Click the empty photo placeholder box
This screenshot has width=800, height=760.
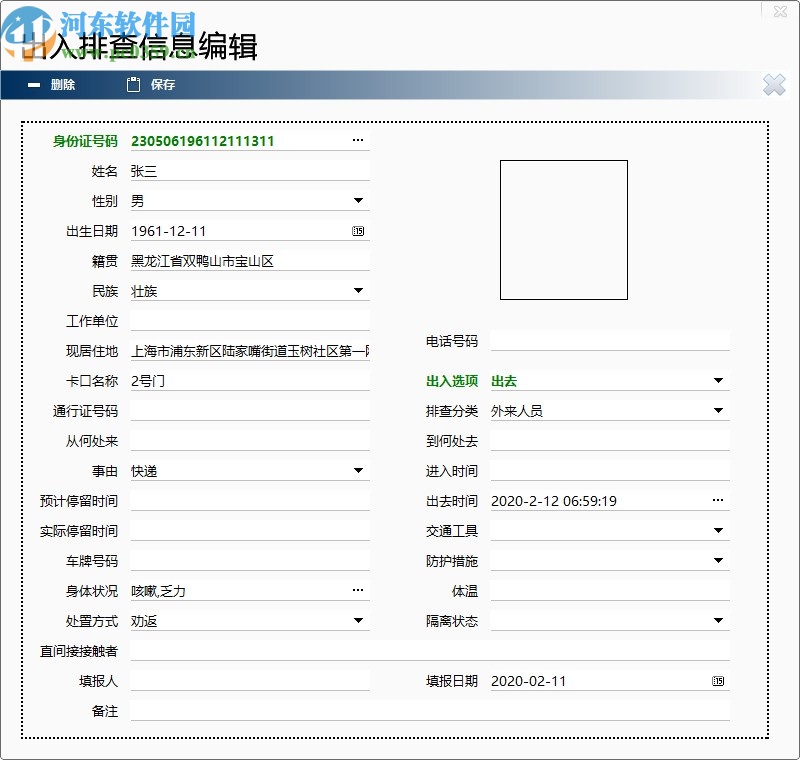[563, 229]
